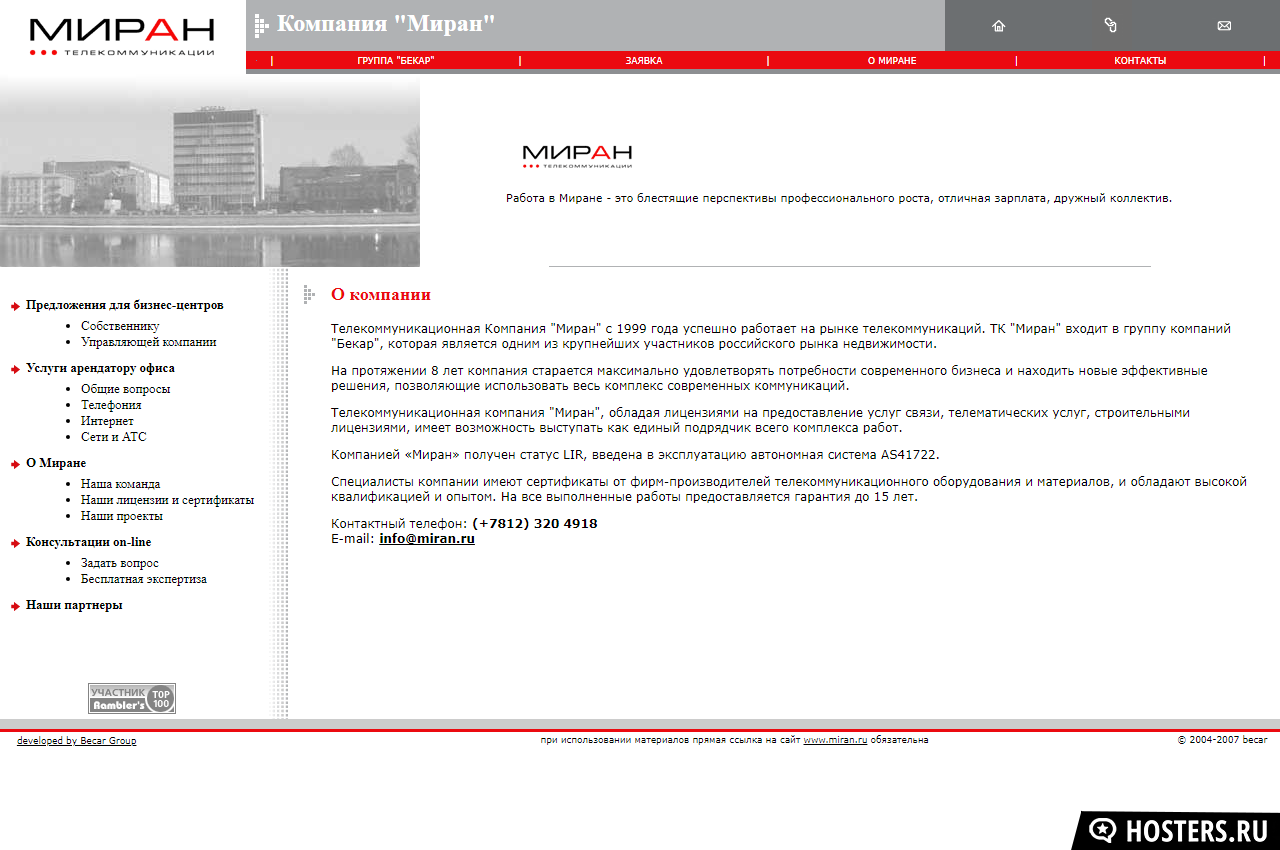Go to Интернет page
This screenshot has width=1280, height=850.
pos(107,421)
